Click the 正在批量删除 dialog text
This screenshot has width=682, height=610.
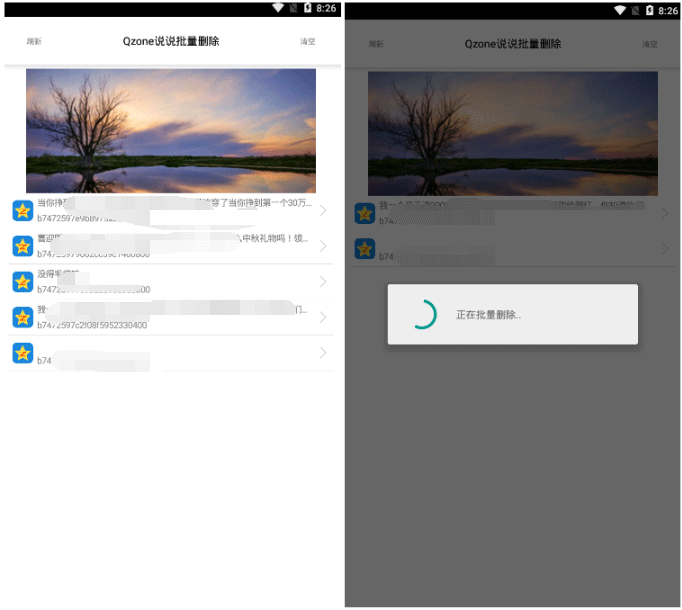tap(488, 314)
